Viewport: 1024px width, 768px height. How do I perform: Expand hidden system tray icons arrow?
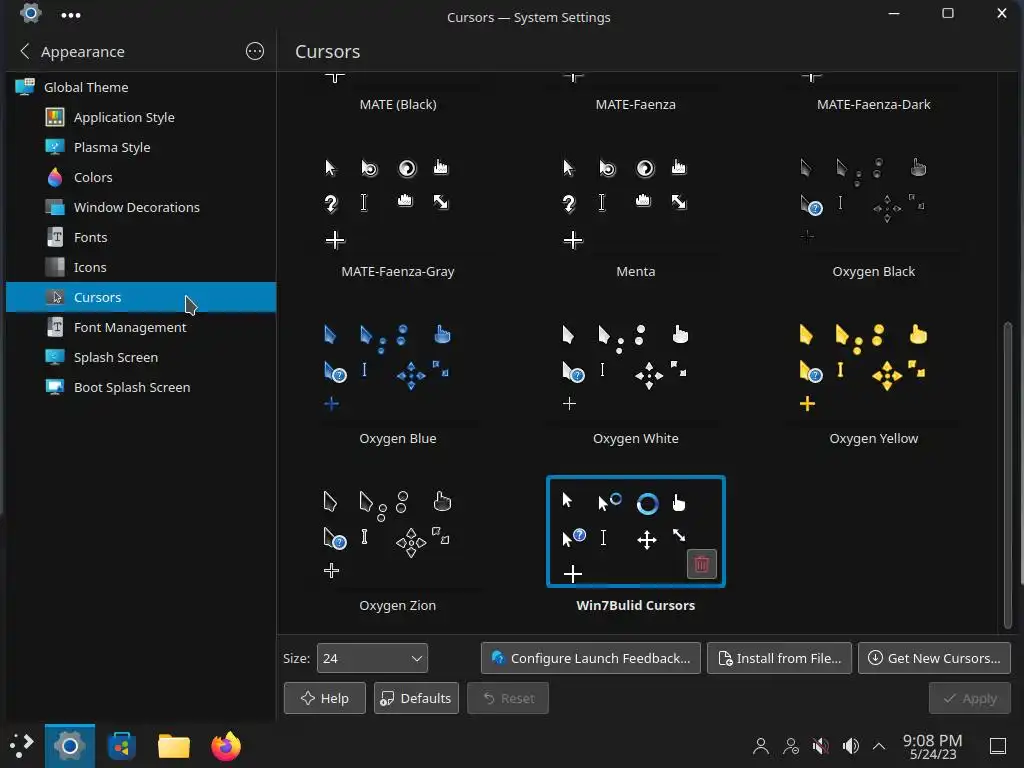click(879, 746)
